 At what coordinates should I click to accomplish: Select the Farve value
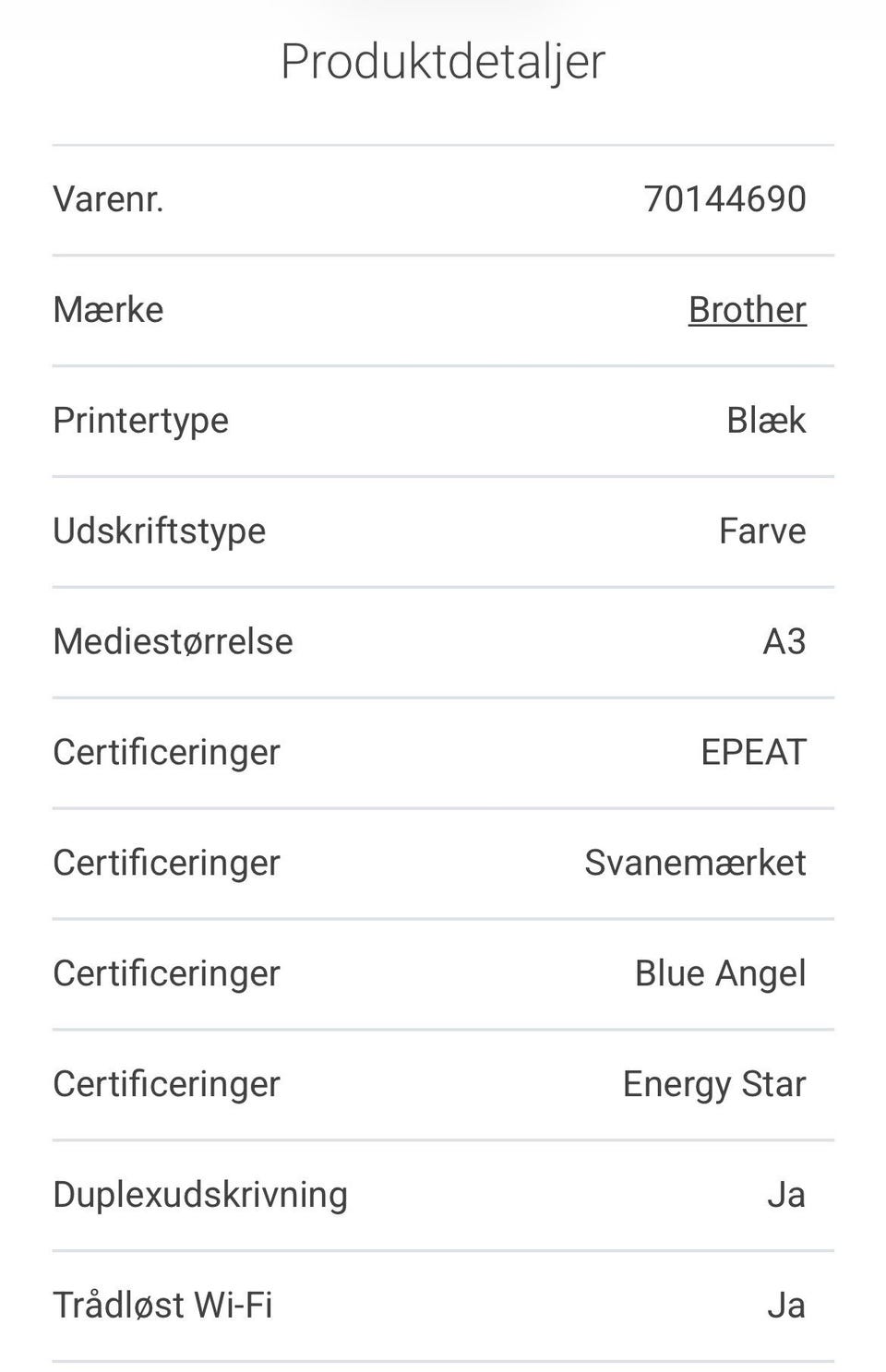click(762, 531)
